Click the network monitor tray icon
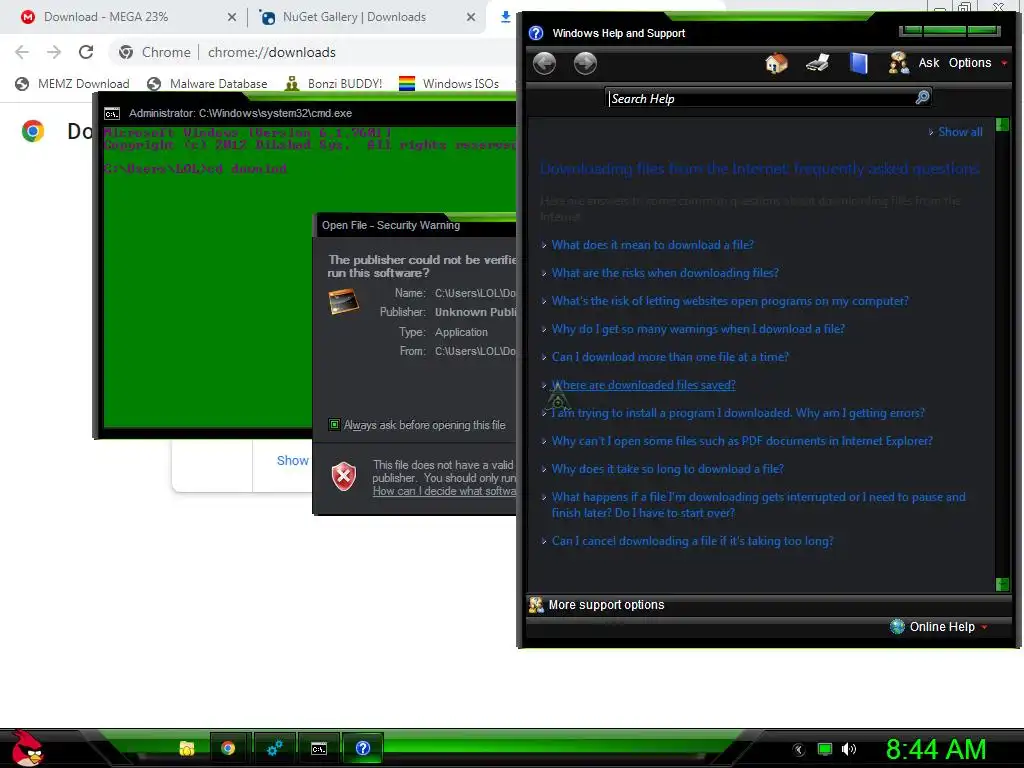The height and width of the screenshot is (768, 1024). point(825,749)
